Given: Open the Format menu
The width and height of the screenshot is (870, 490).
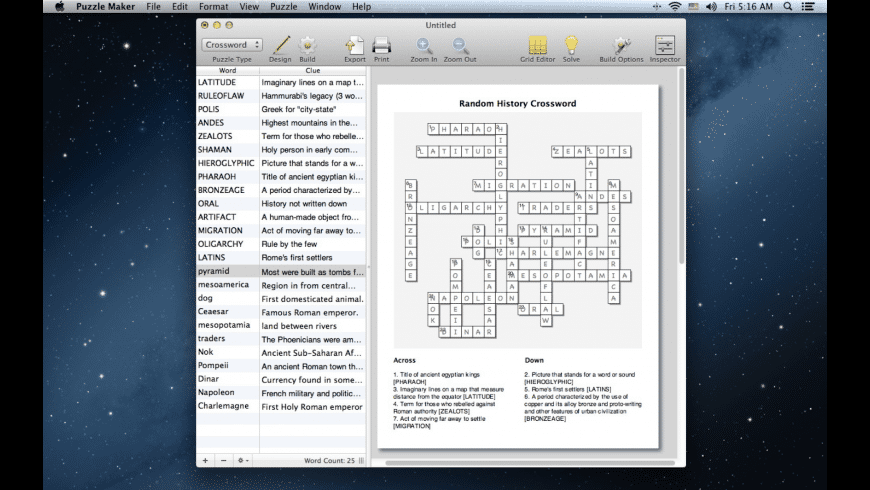Looking at the screenshot, I should tap(214, 7).
